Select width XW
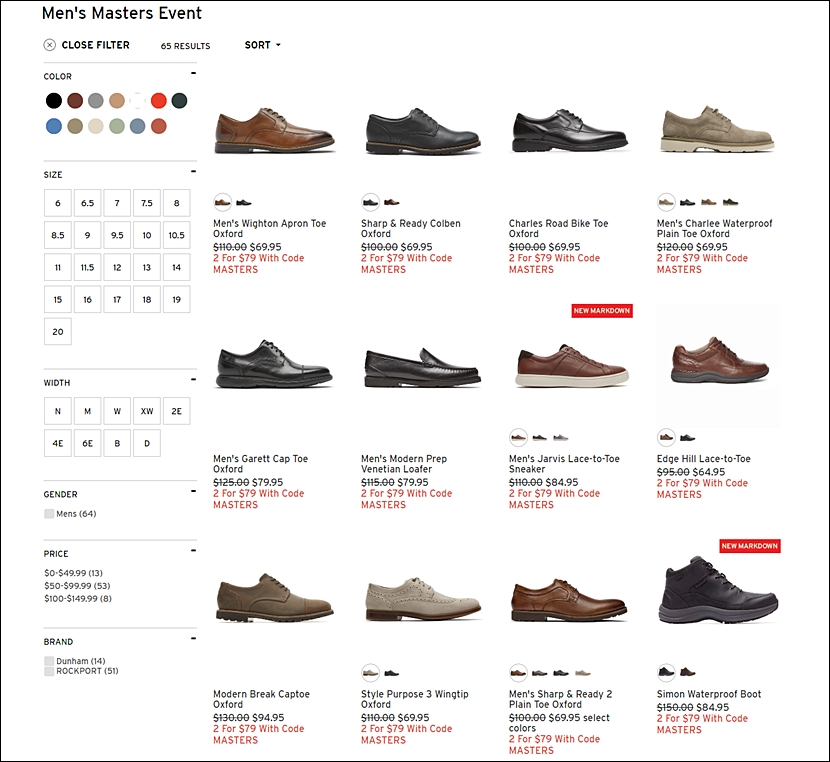The height and width of the screenshot is (762, 830). click(147, 411)
